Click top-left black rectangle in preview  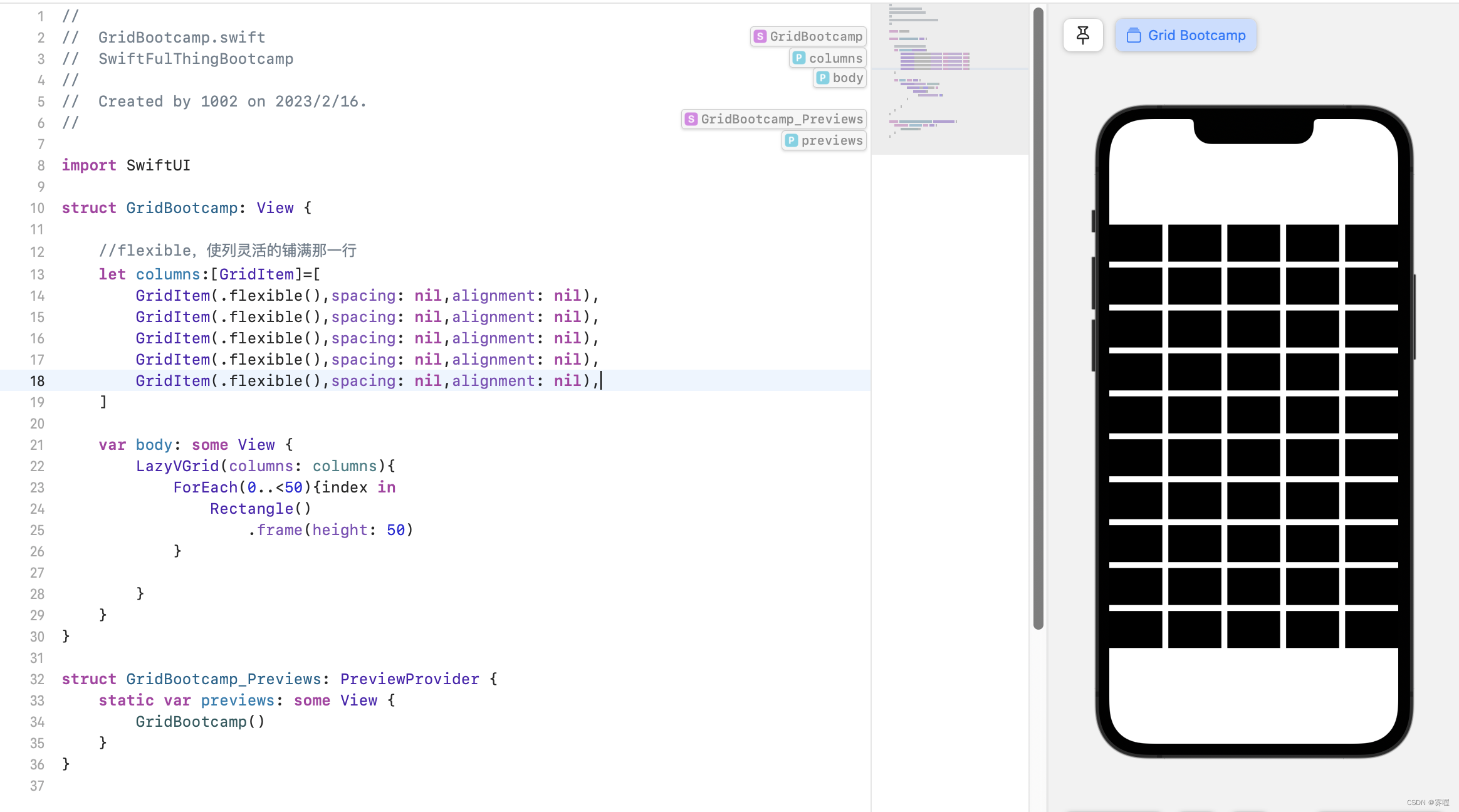click(x=1135, y=242)
